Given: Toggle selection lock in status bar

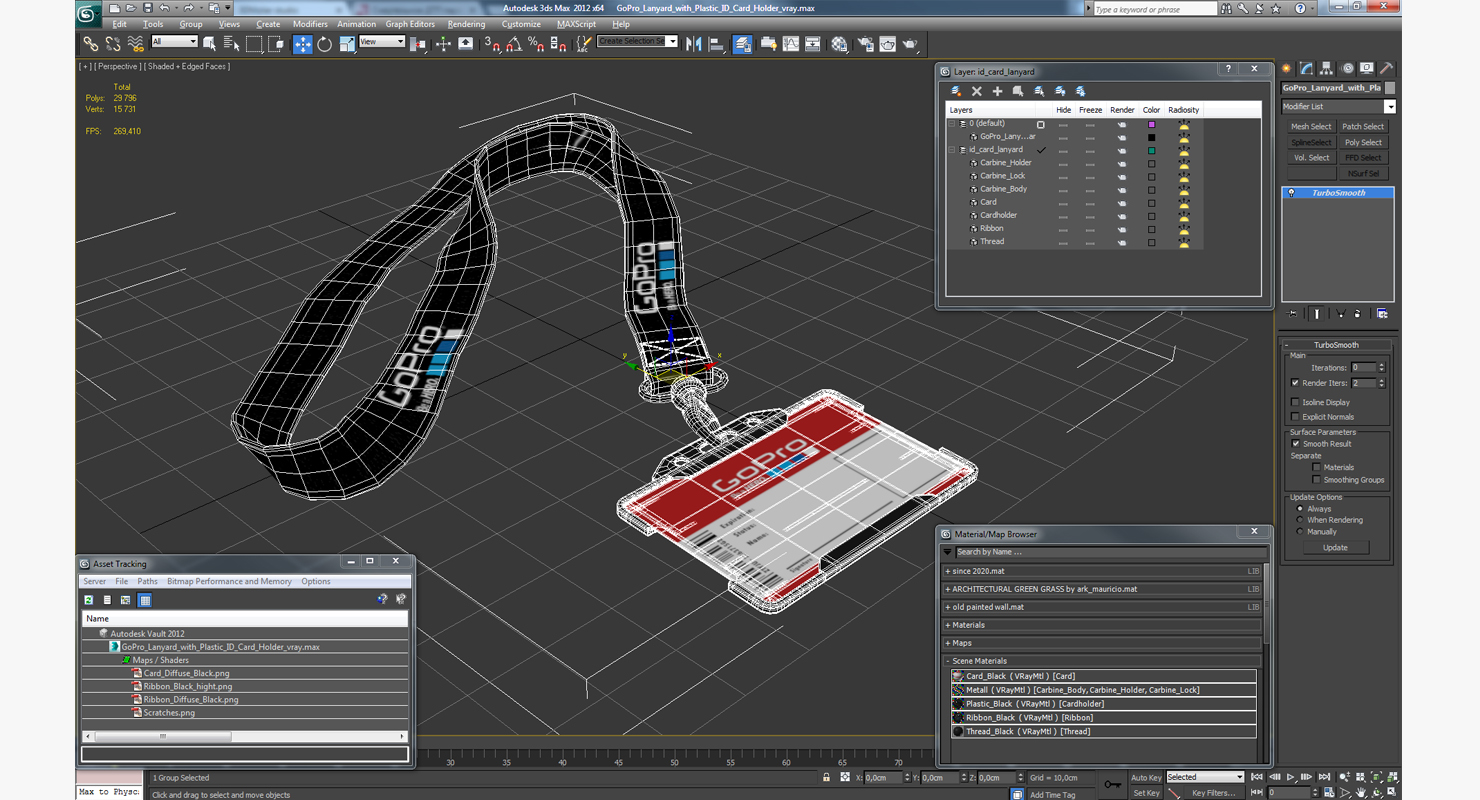Looking at the screenshot, I should 826,777.
